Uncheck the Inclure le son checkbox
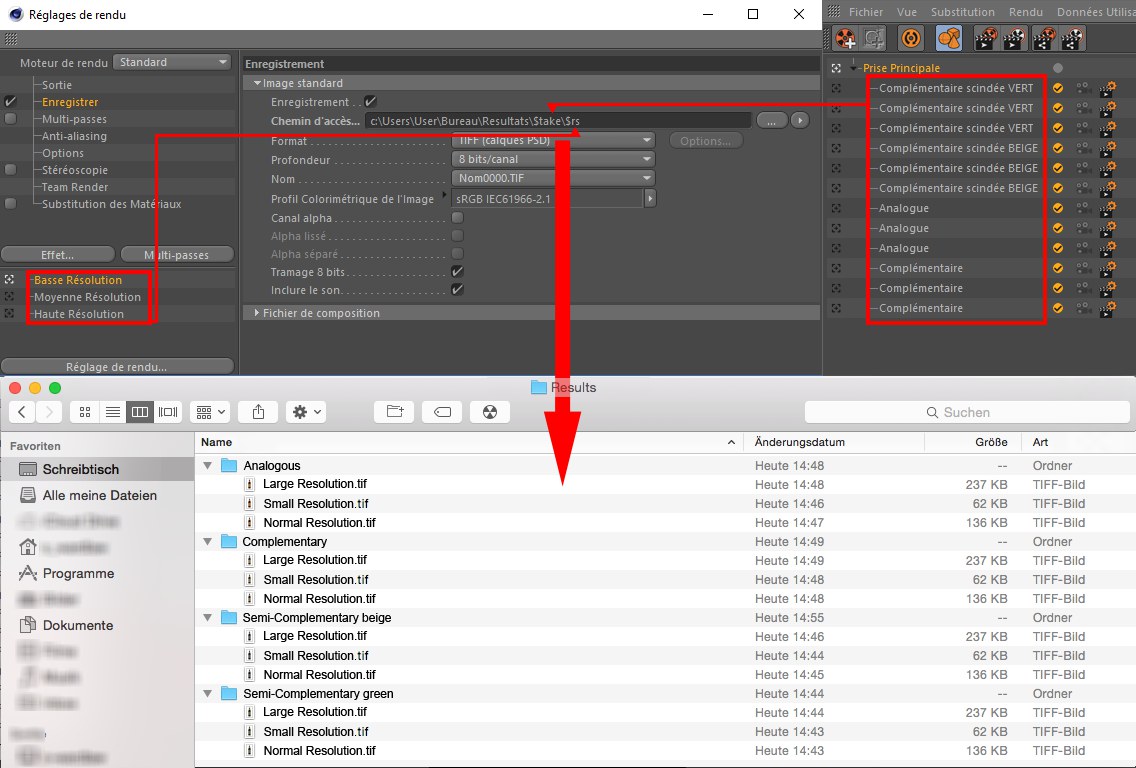1136x768 pixels. (457, 290)
